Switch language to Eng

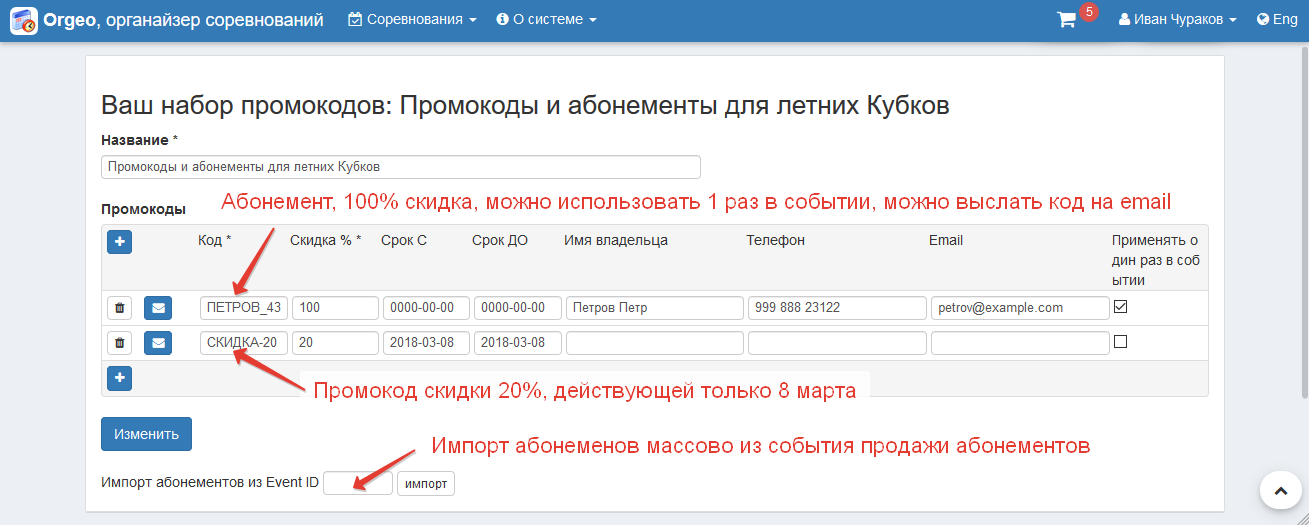[x=1277, y=20]
